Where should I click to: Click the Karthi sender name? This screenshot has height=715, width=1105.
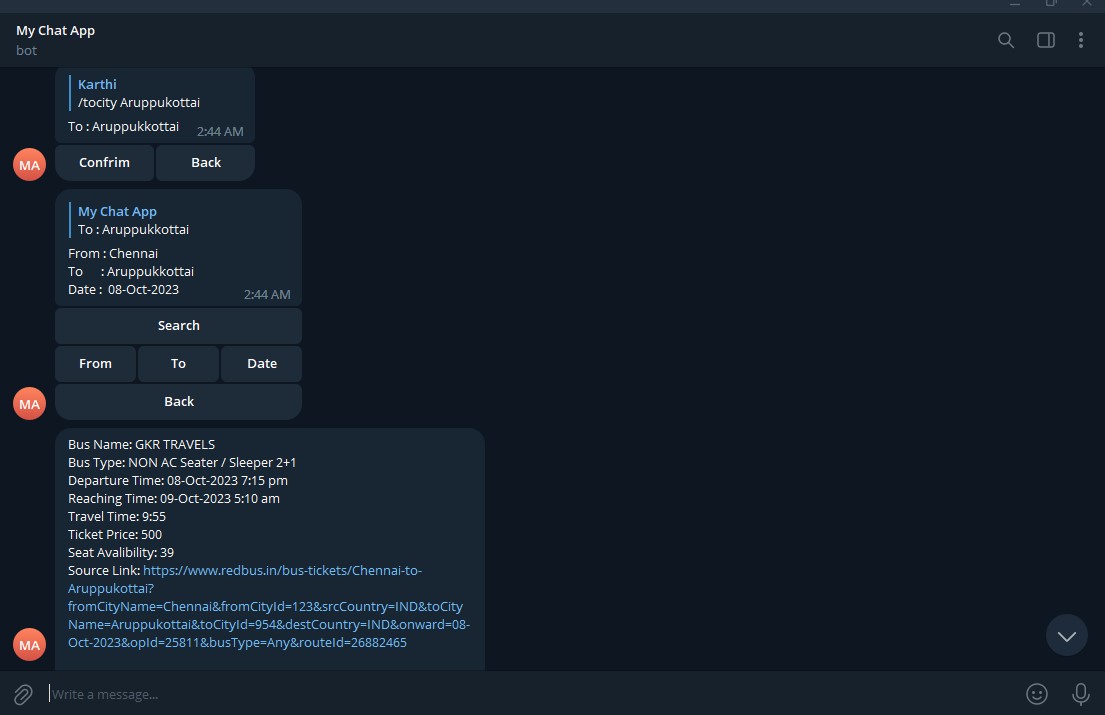(x=97, y=84)
